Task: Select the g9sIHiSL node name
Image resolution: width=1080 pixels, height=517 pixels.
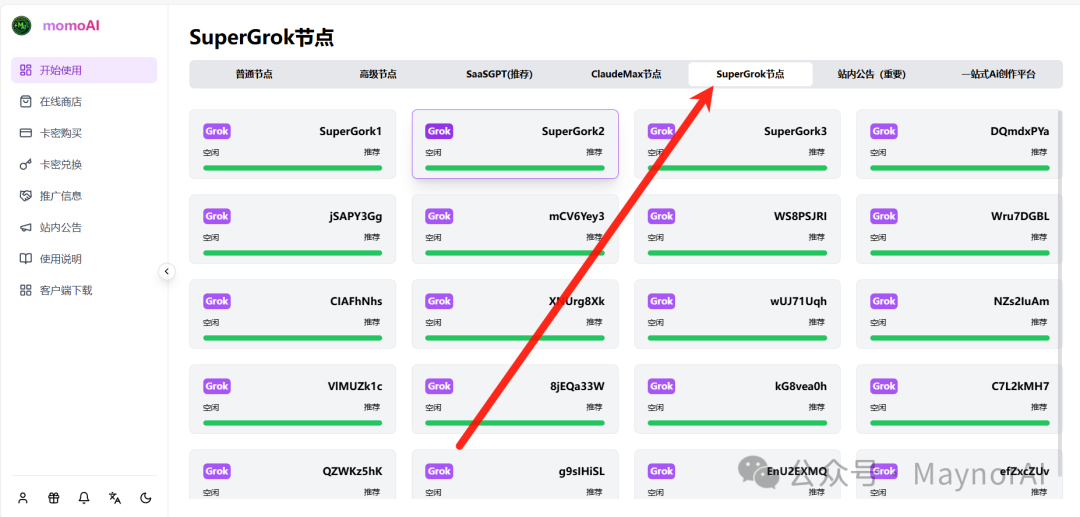Action: [x=581, y=472]
